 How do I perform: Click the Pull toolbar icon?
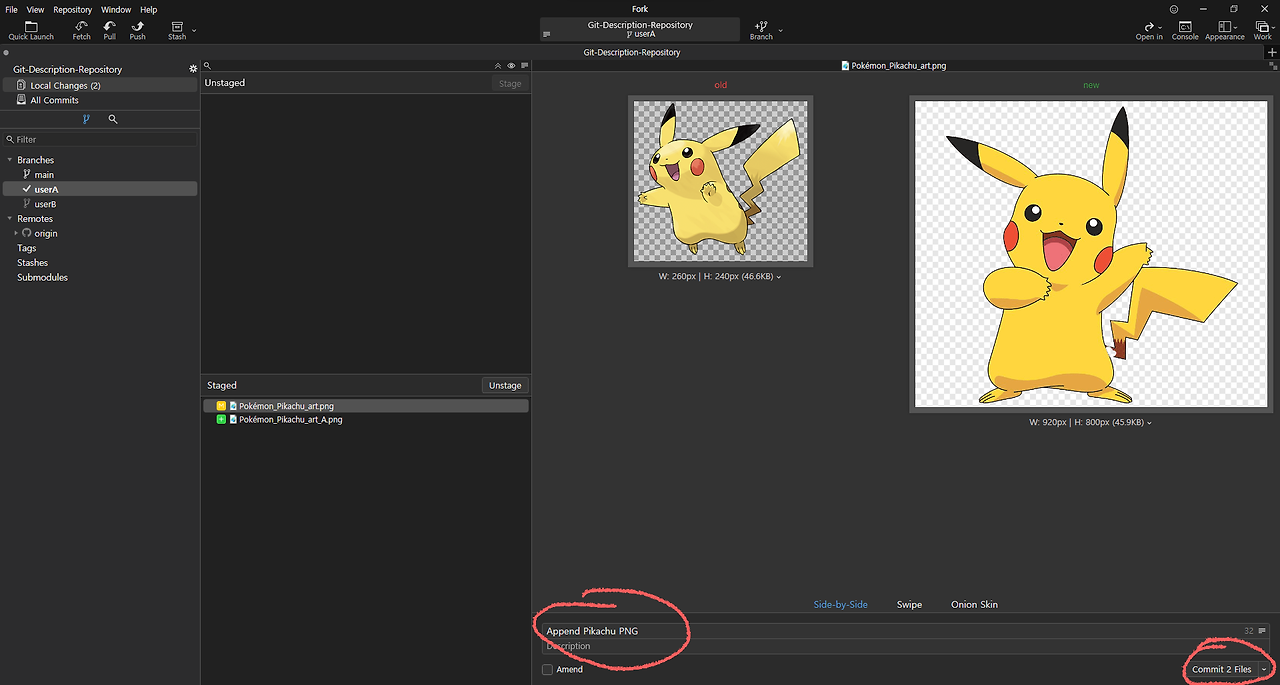109,29
